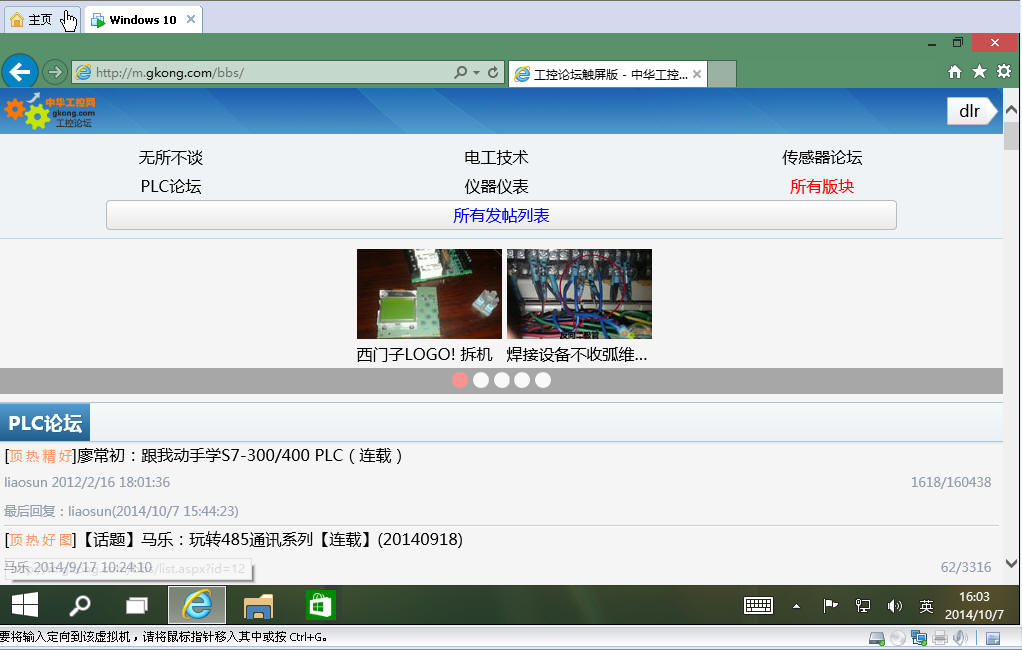Open the 西门子LOGO! 拆机 thumbnail image
Image resolution: width=1022 pixels, height=650 pixels.
(x=430, y=294)
